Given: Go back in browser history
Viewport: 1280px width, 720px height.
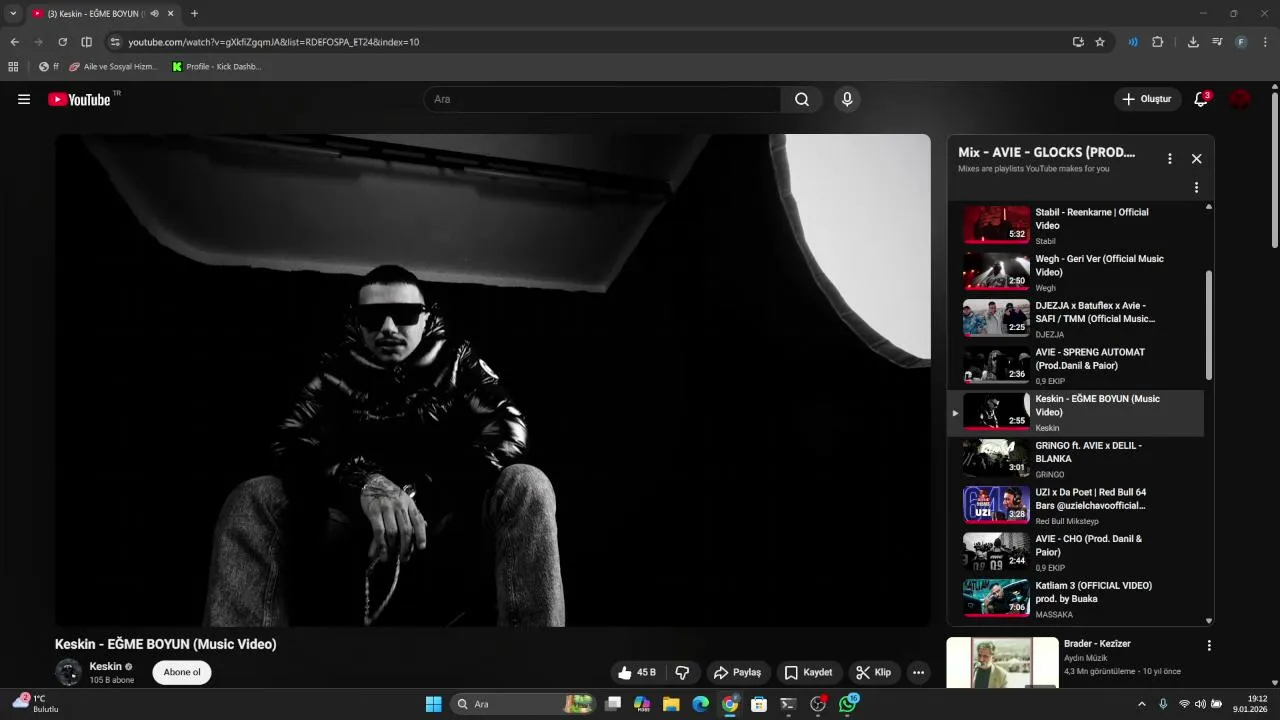Looking at the screenshot, I should coord(14,42).
